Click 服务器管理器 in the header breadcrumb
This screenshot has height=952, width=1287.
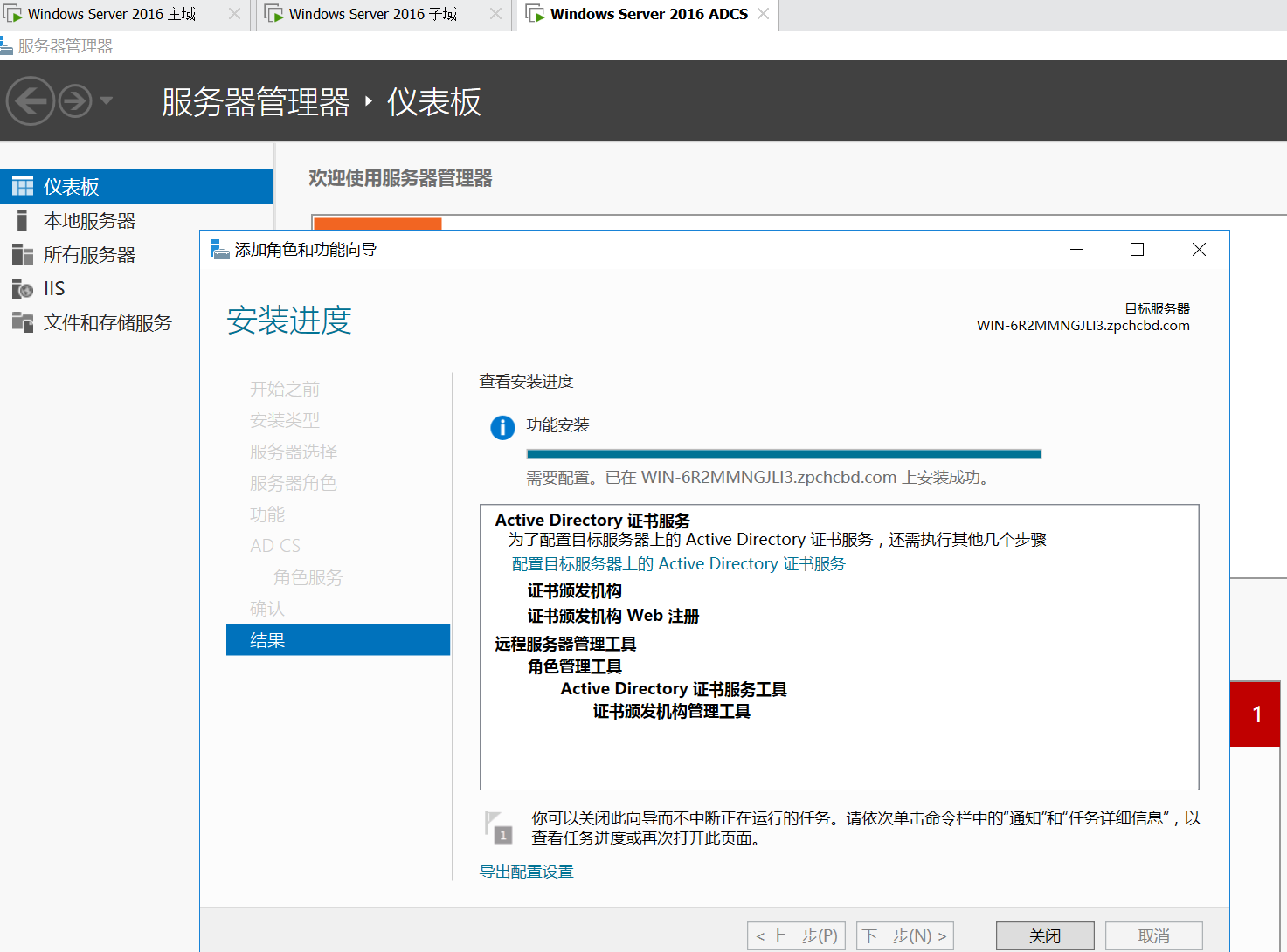pyautogui.click(x=256, y=102)
